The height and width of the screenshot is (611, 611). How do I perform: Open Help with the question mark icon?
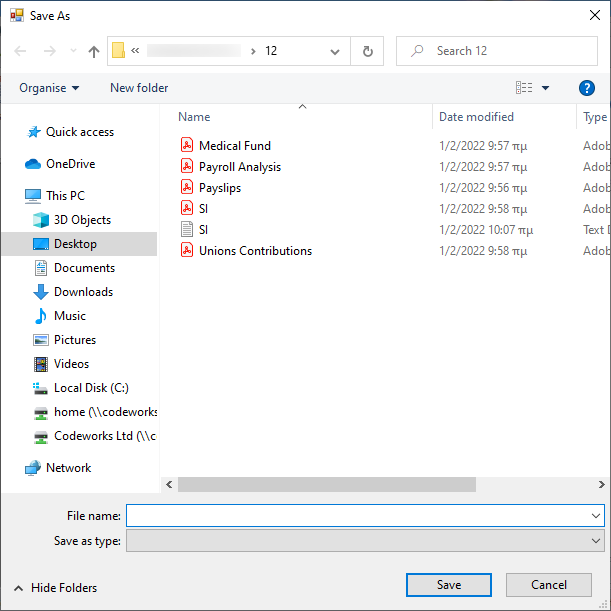tap(586, 88)
